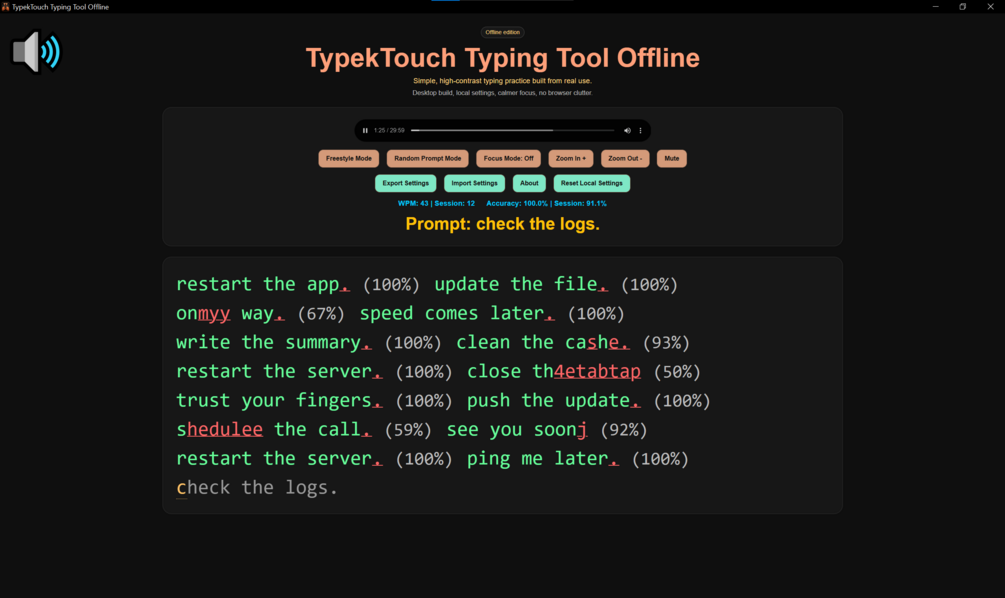Click the large speaker icon at top left
Image resolution: width=1005 pixels, height=598 pixels.
coord(37,52)
